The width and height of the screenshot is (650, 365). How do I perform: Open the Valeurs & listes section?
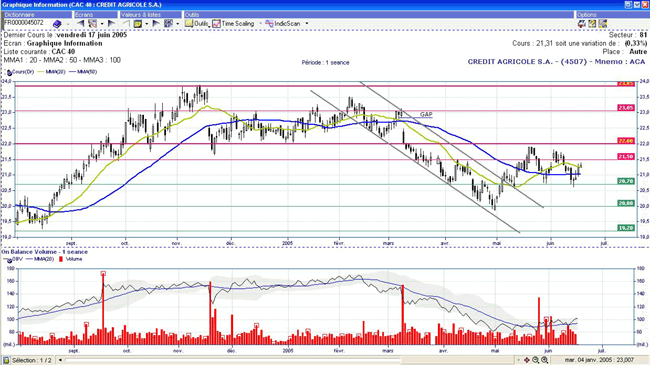[150, 15]
